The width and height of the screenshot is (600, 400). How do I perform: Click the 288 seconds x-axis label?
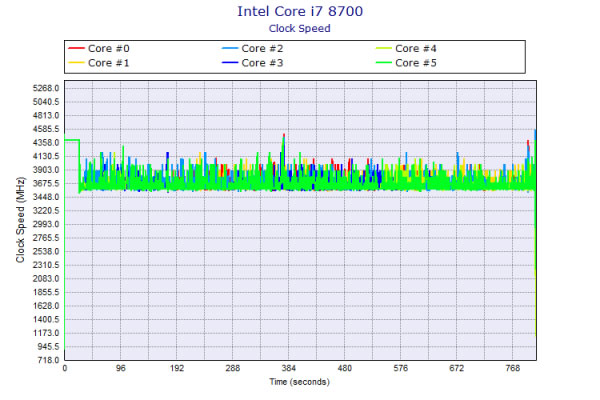[233, 368]
